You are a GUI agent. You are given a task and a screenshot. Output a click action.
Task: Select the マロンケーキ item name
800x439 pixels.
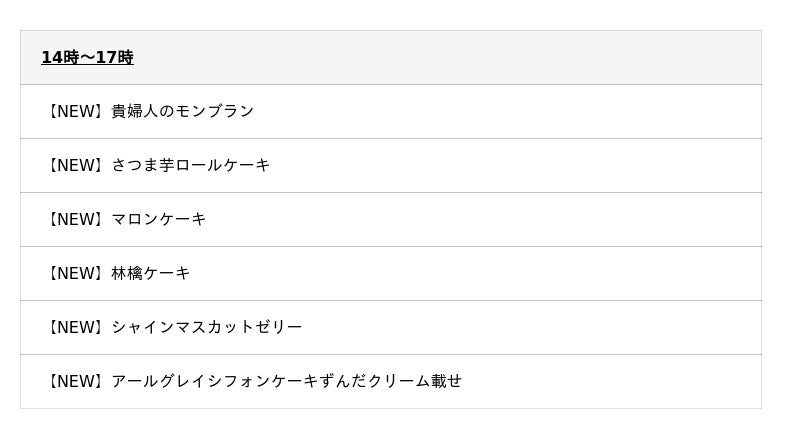pyautogui.click(x=158, y=219)
